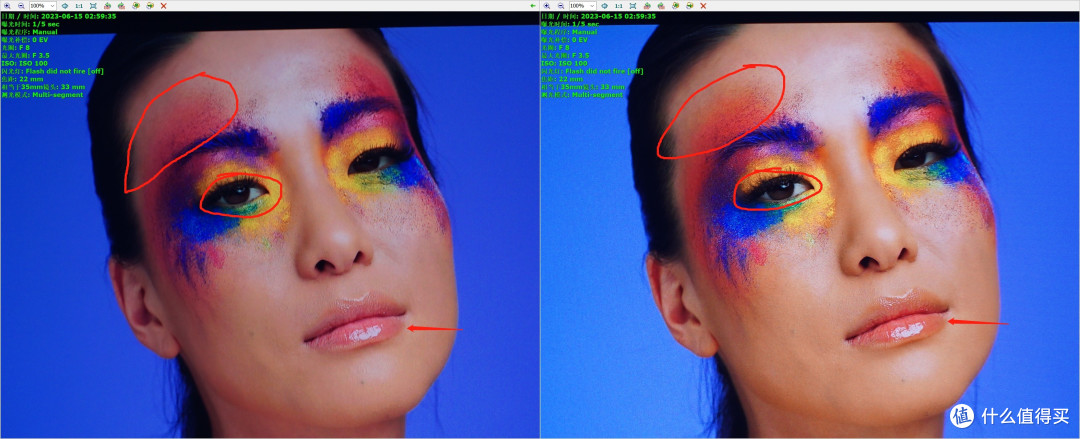
Task: Close the left pane with red X
Action: [x=163, y=6]
